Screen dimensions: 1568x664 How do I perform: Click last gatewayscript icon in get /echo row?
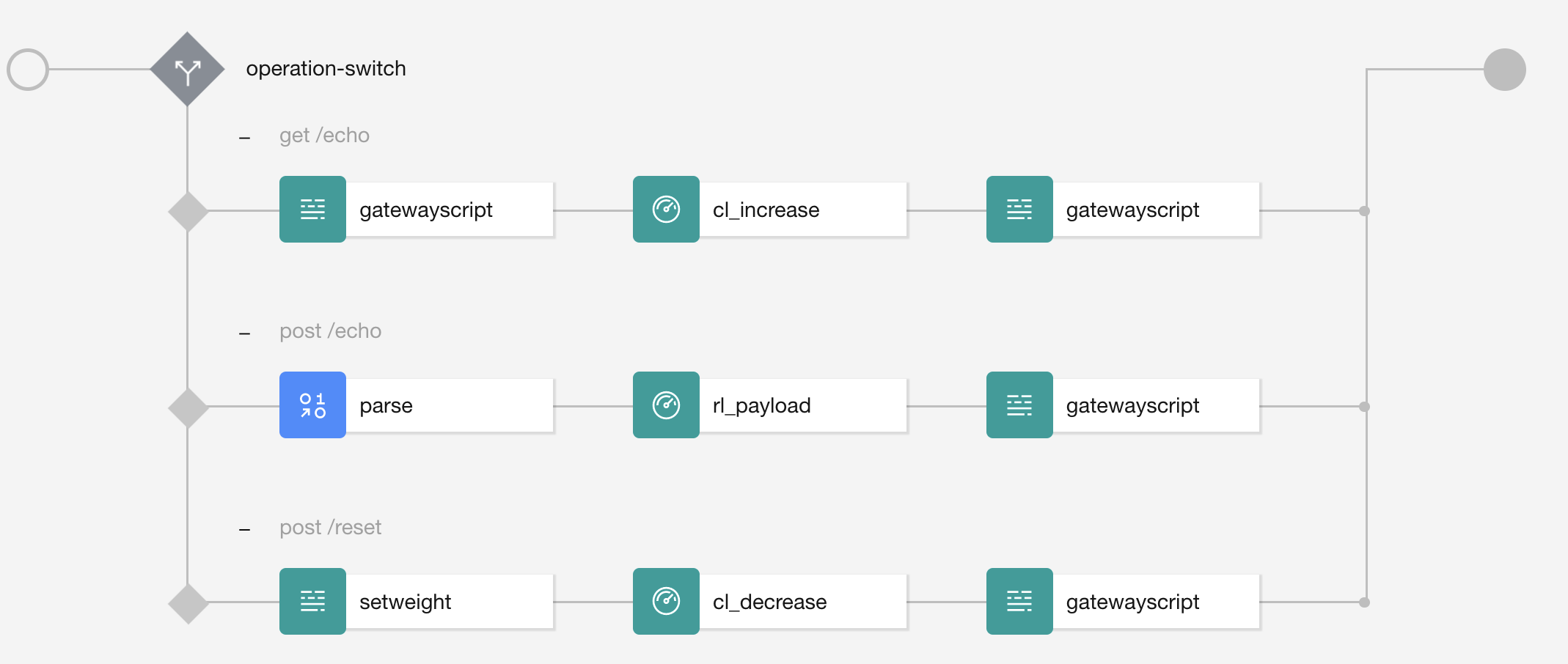[x=1019, y=209]
